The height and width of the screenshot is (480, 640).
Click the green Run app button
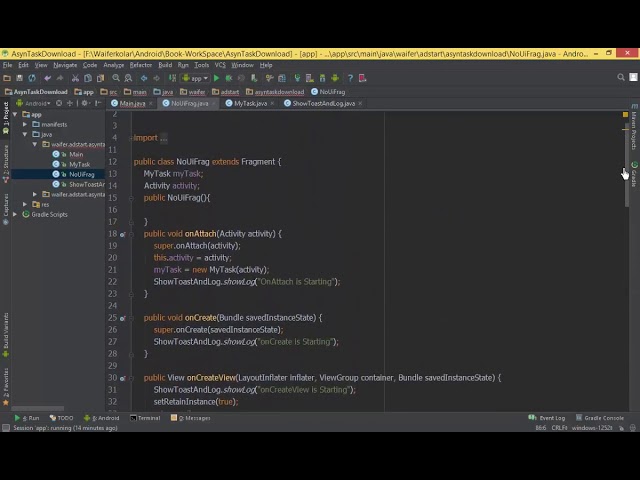[x=216, y=78]
